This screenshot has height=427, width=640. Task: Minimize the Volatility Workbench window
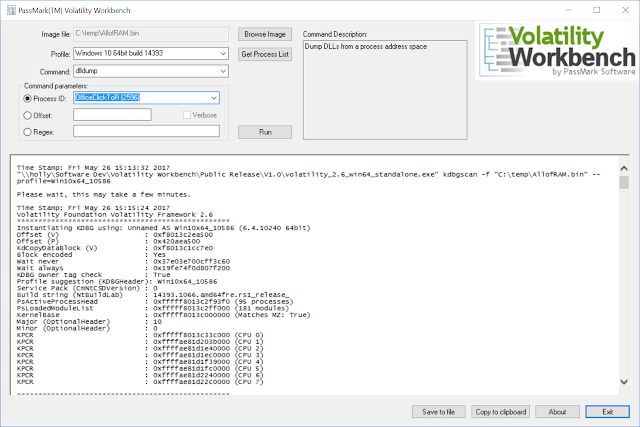(569, 10)
